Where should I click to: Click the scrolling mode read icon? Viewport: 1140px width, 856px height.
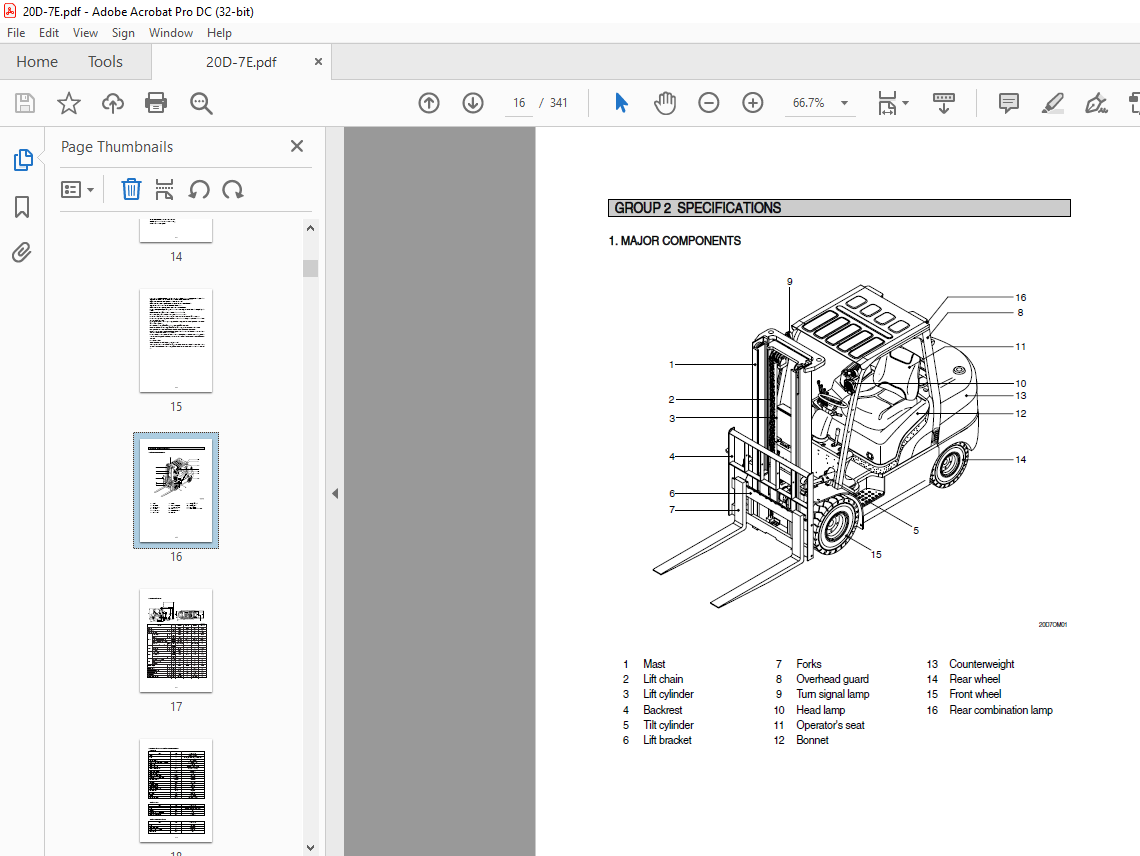pos(944,103)
